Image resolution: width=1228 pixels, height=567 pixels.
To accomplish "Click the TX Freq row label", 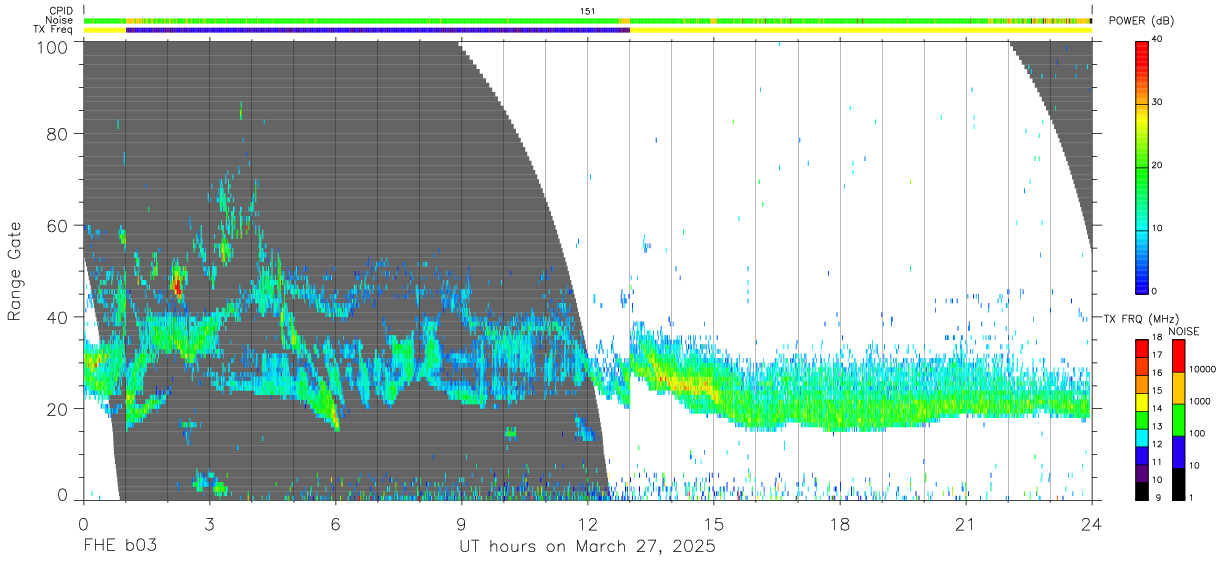I will [54, 30].
